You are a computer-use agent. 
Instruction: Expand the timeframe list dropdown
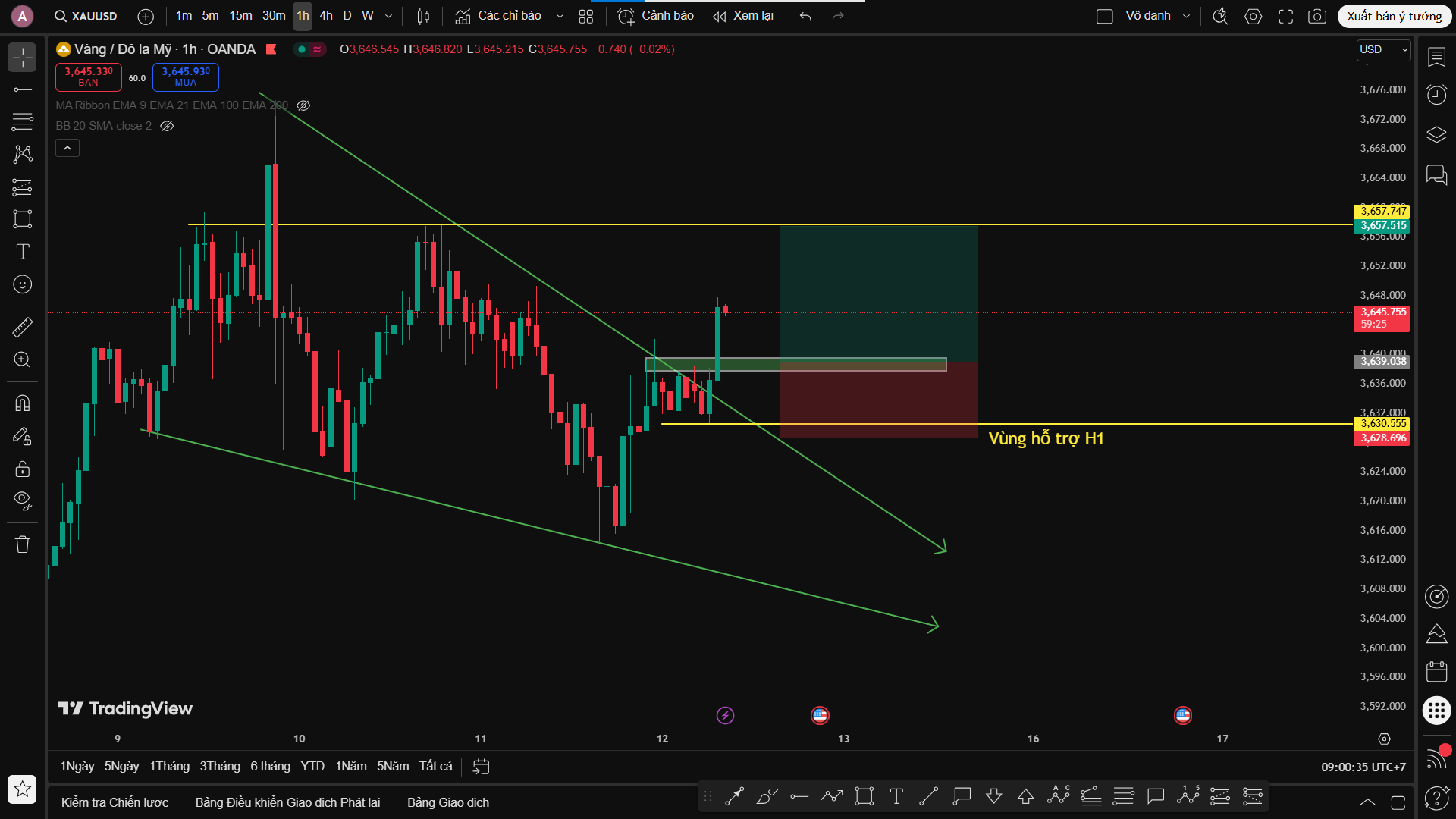[x=389, y=16]
